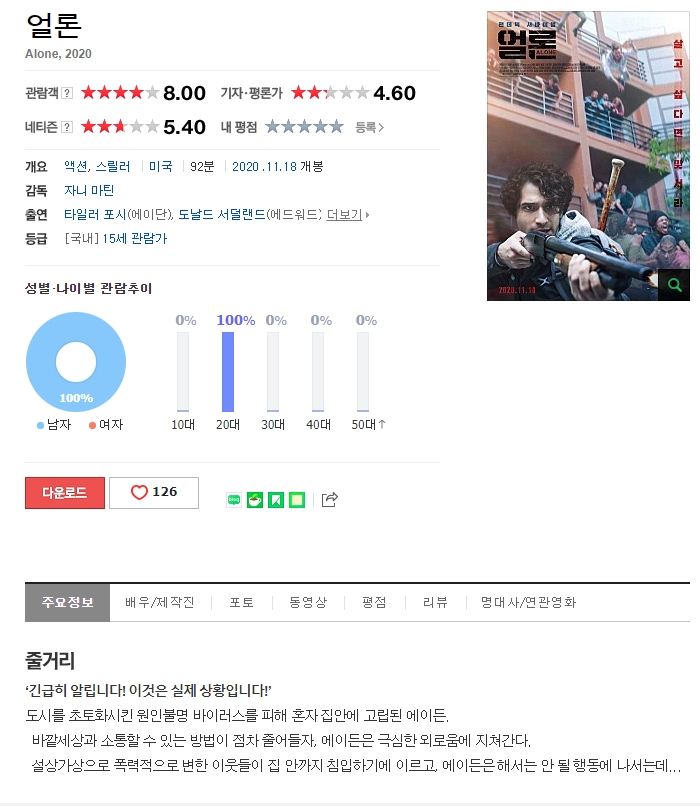Image resolution: width=700 pixels, height=812 pixels.
Task: Click the magnifier icon on poster
Action: pos(674,285)
